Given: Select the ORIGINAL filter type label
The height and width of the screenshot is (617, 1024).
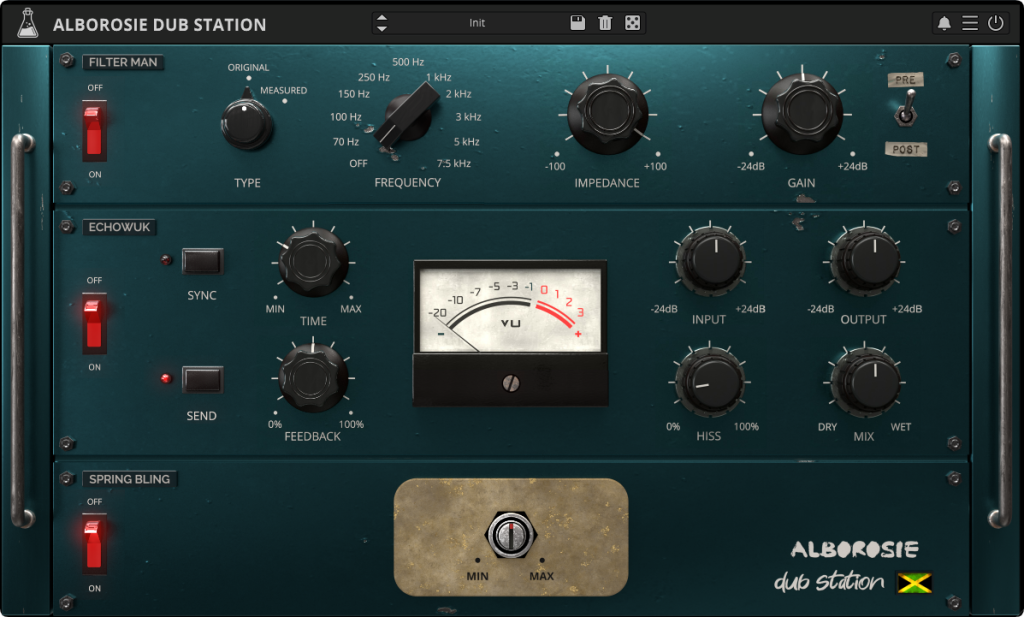Looking at the screenshot, I should pos(248,67).
